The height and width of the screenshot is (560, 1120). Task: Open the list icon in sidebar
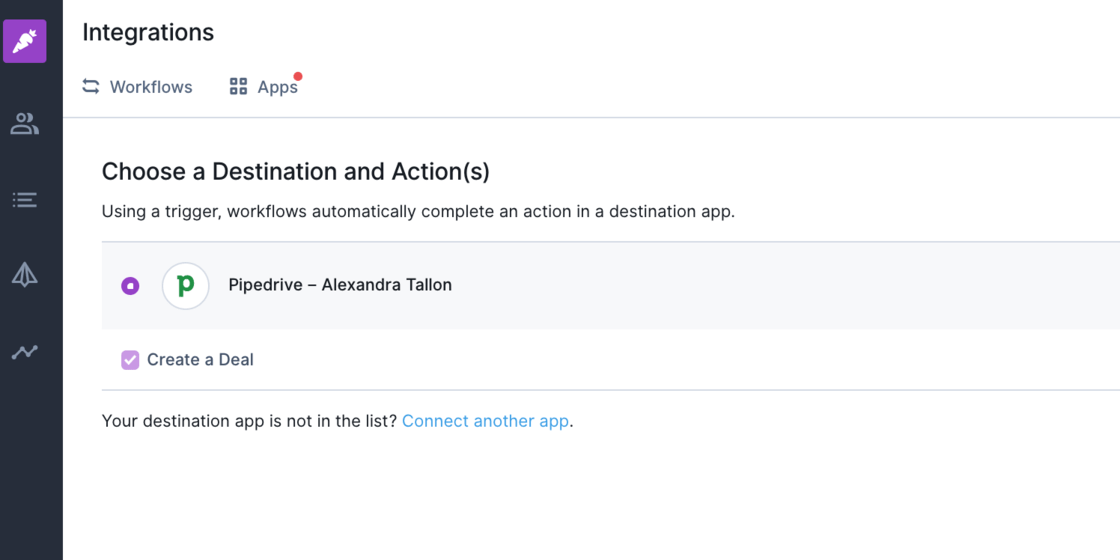(25, 200)
